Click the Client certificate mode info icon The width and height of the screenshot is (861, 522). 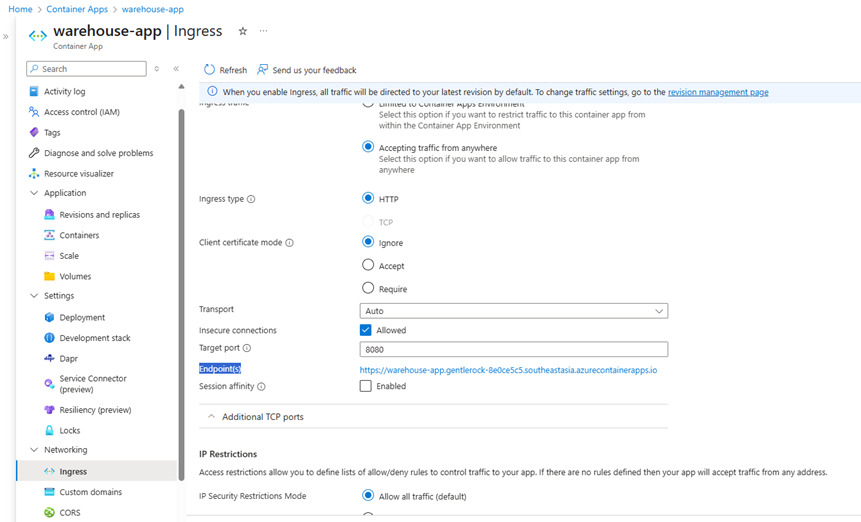pyautogui.click(x=289, y=243)
